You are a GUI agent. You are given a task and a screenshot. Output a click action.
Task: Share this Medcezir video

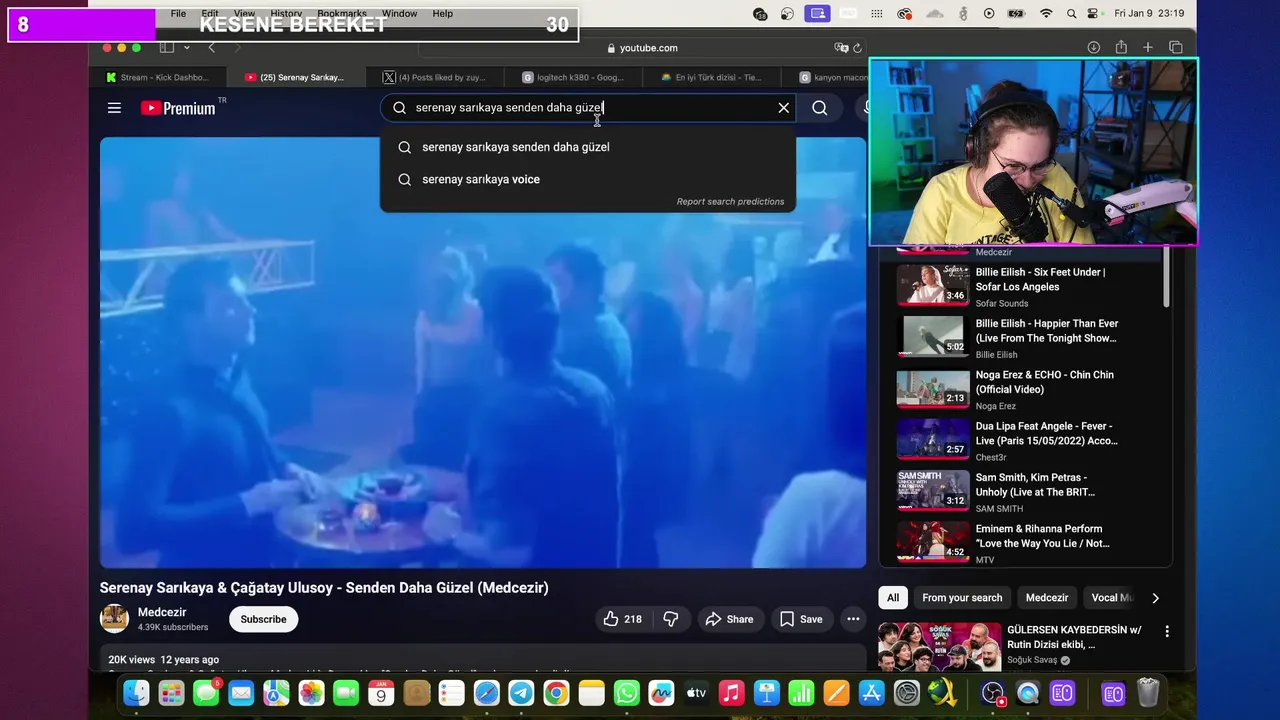click(730, 619)
